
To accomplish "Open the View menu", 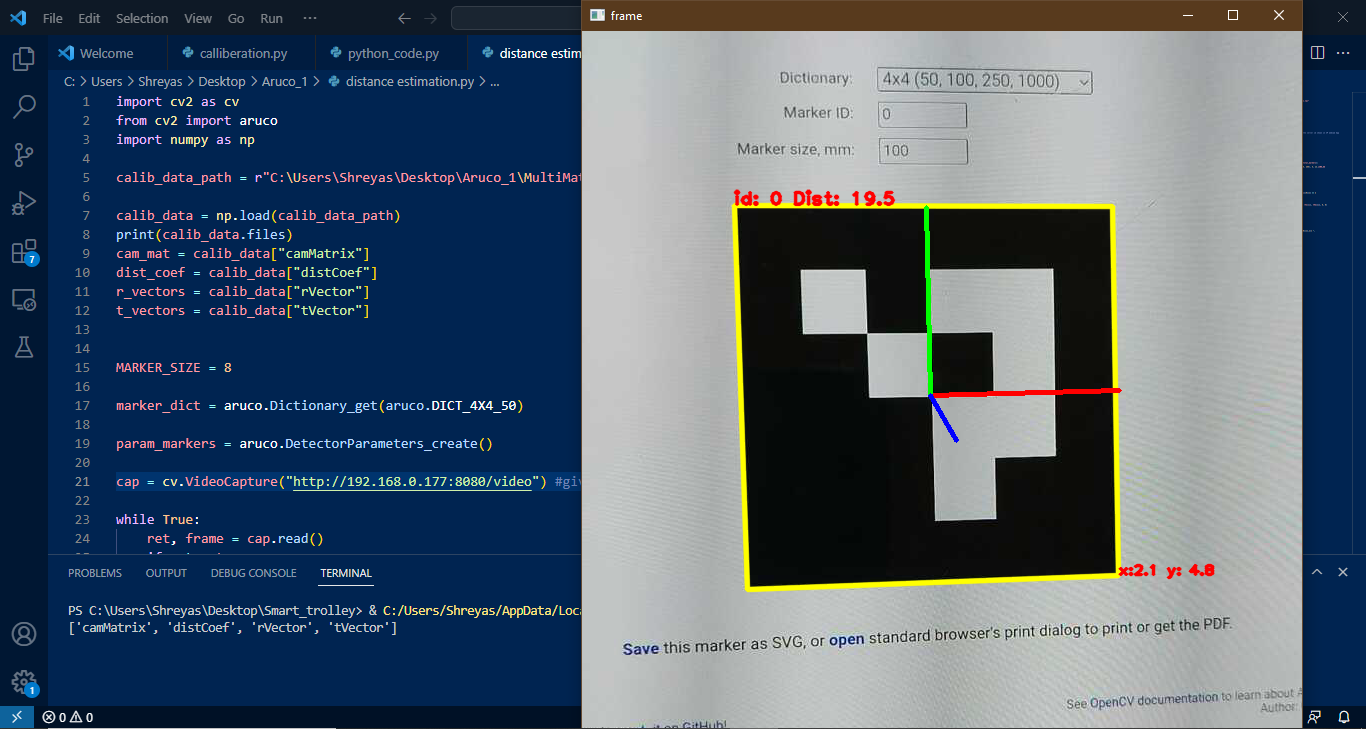I will 198,18.
